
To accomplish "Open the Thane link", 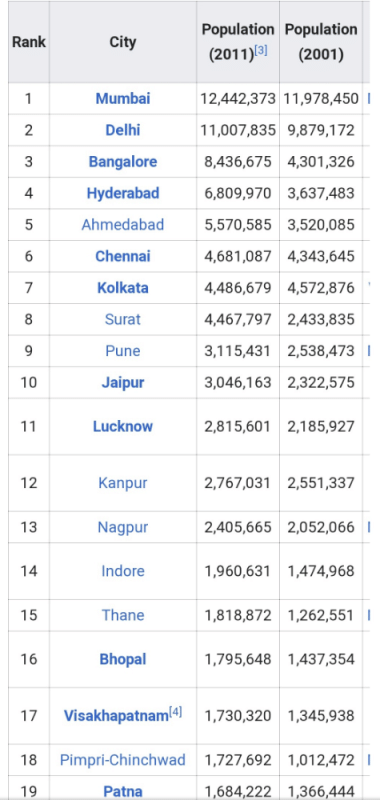I will point(123,615).
